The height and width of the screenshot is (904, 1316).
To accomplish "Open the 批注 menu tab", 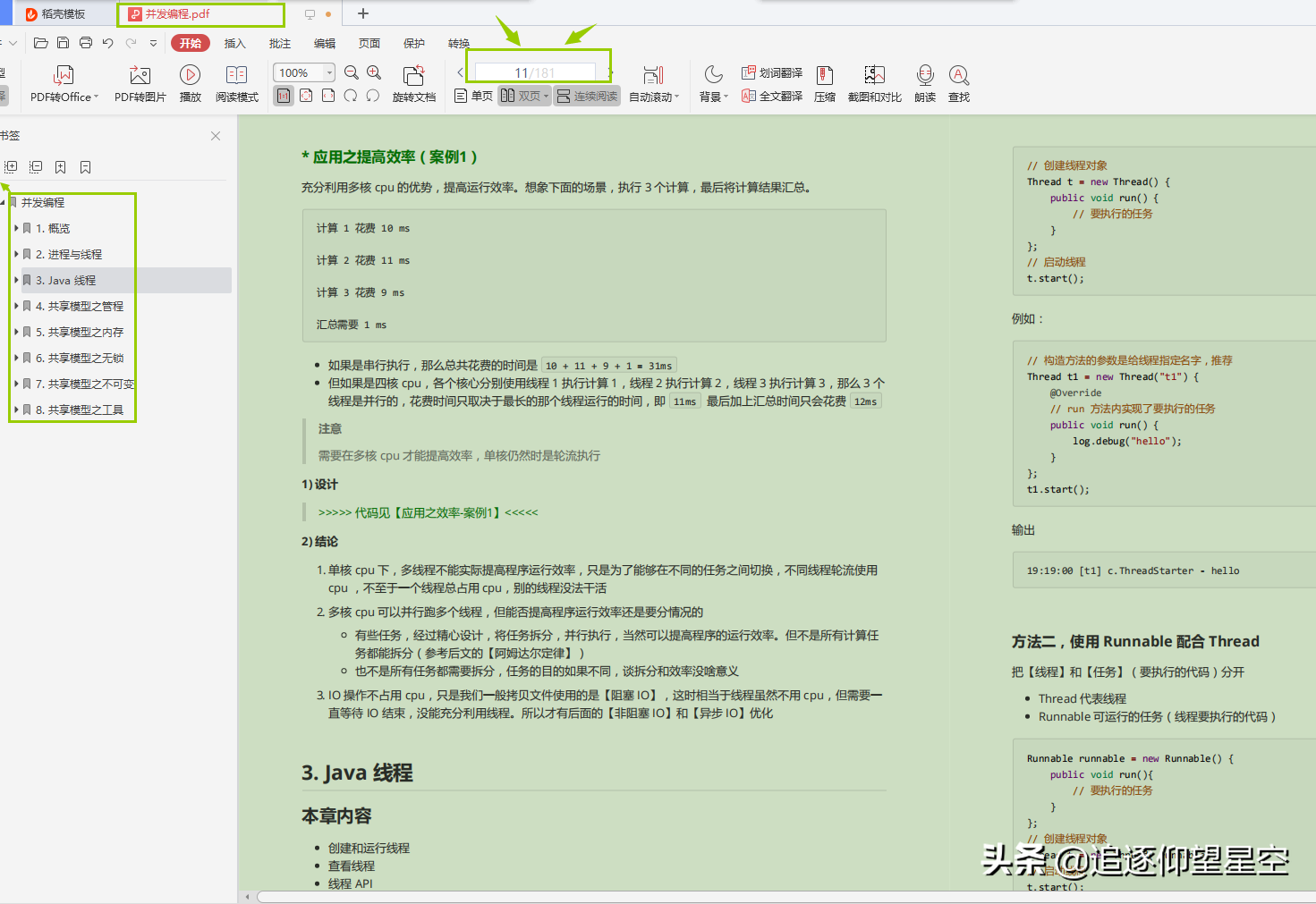I will pos(280,43).
